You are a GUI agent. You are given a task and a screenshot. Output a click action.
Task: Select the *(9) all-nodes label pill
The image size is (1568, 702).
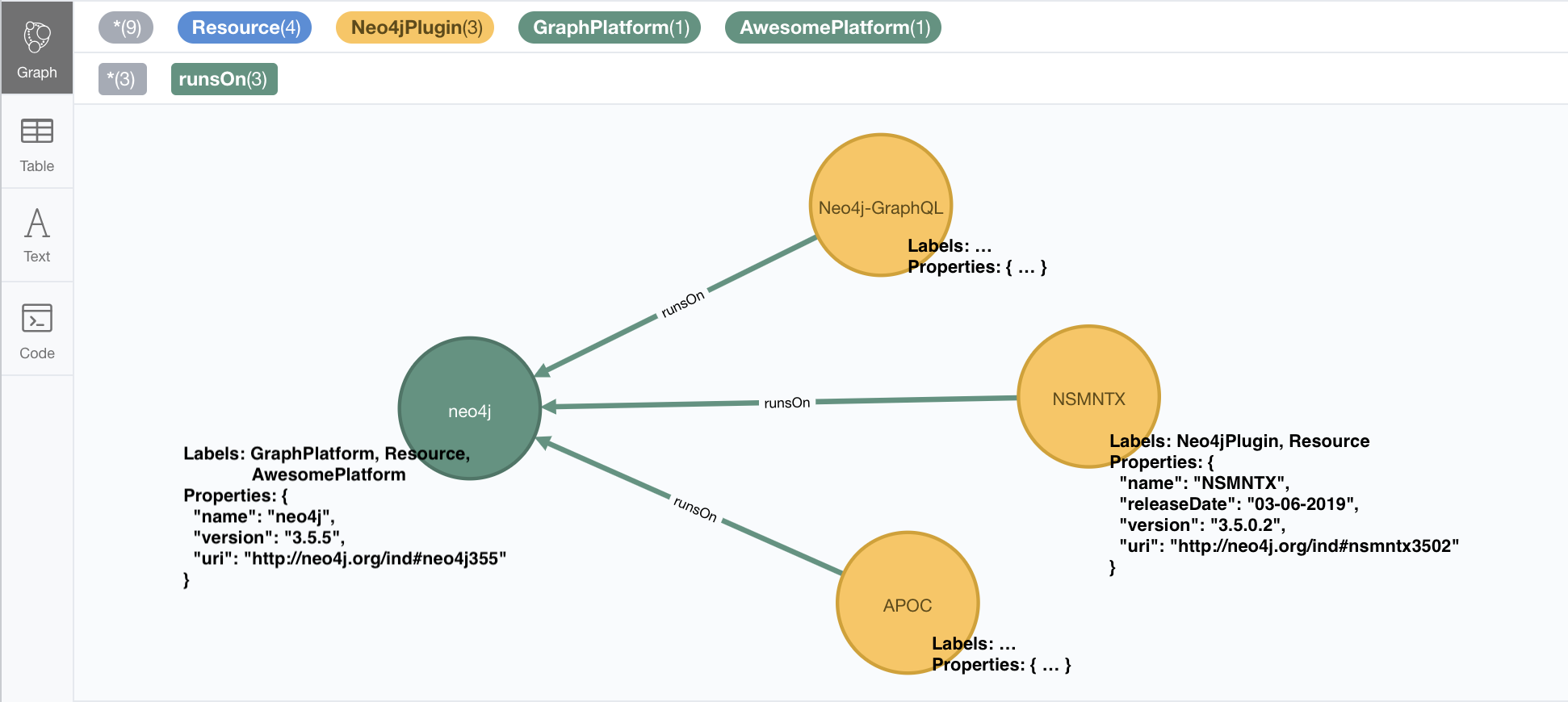tap(126, 27)
